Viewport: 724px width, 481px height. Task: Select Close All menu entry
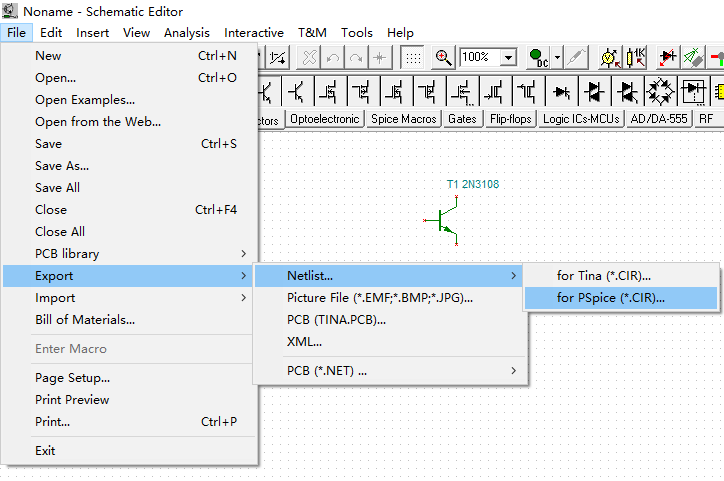coord(129,232)
